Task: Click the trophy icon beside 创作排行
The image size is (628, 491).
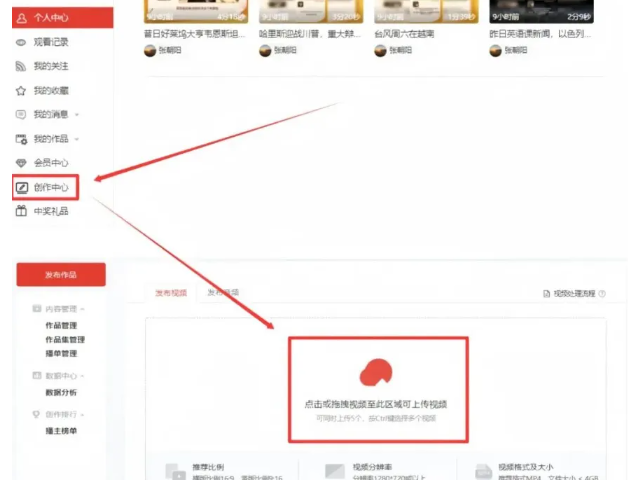Action: pos(36,415)
